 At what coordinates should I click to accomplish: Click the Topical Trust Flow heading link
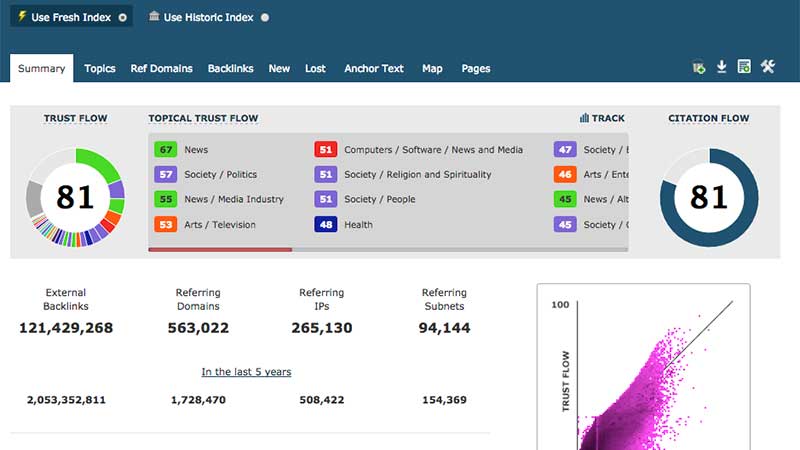[x=203, y=118]
